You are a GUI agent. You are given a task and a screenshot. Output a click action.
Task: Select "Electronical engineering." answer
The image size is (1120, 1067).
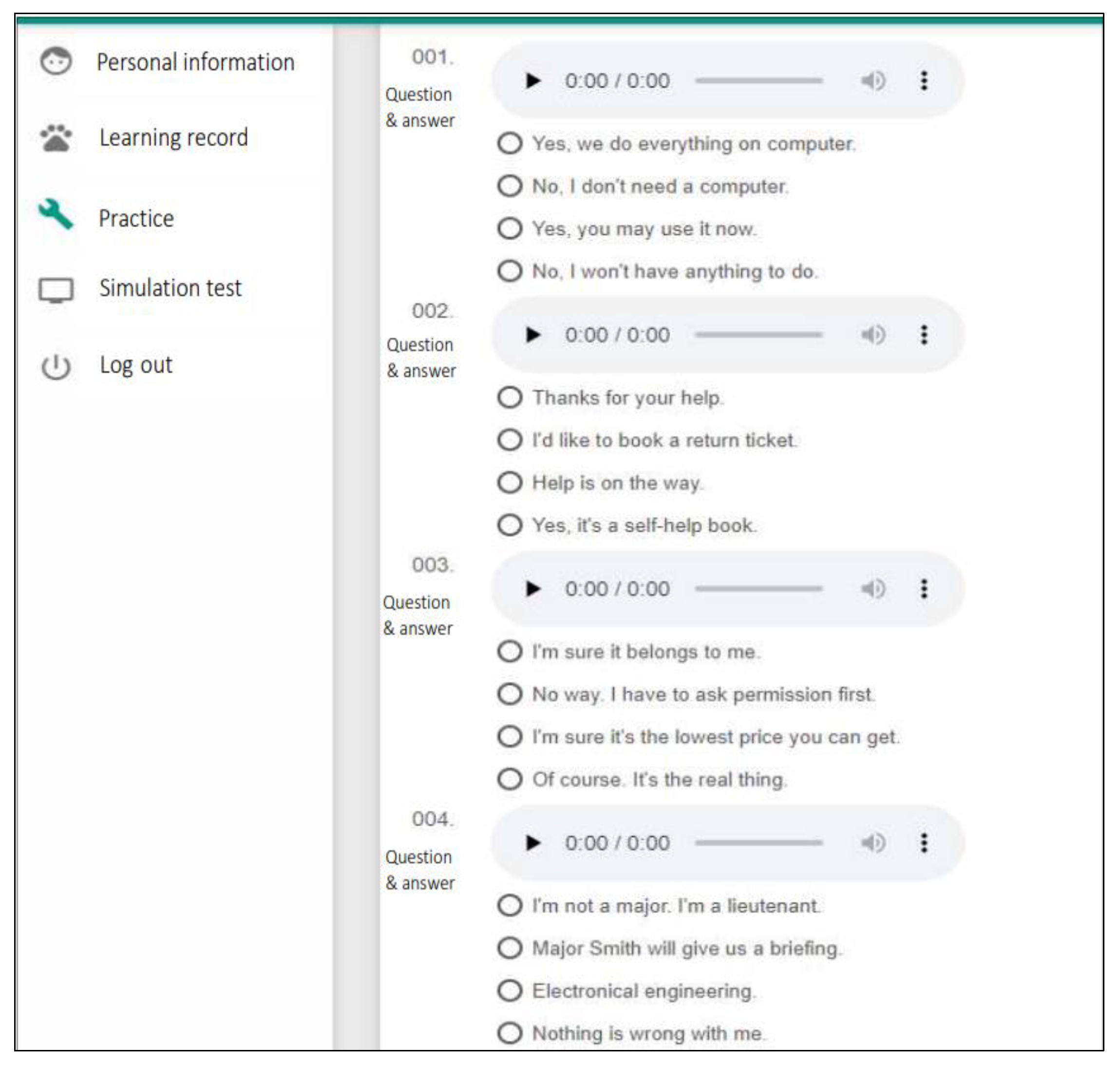(510, 991)
